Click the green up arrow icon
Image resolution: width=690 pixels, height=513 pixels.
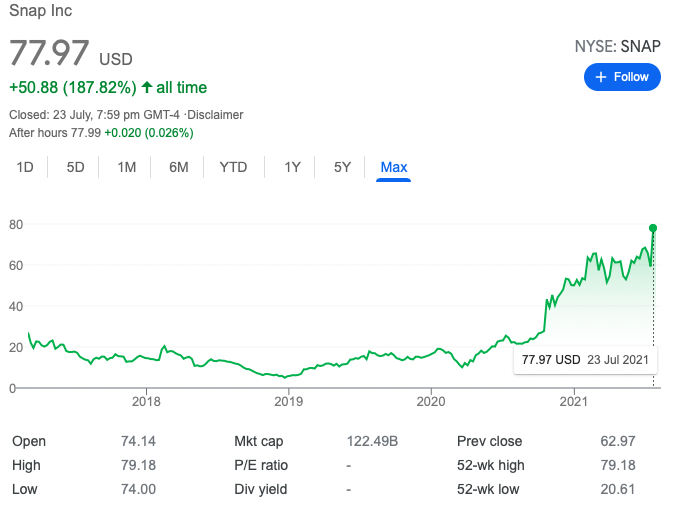pos(147,88)
